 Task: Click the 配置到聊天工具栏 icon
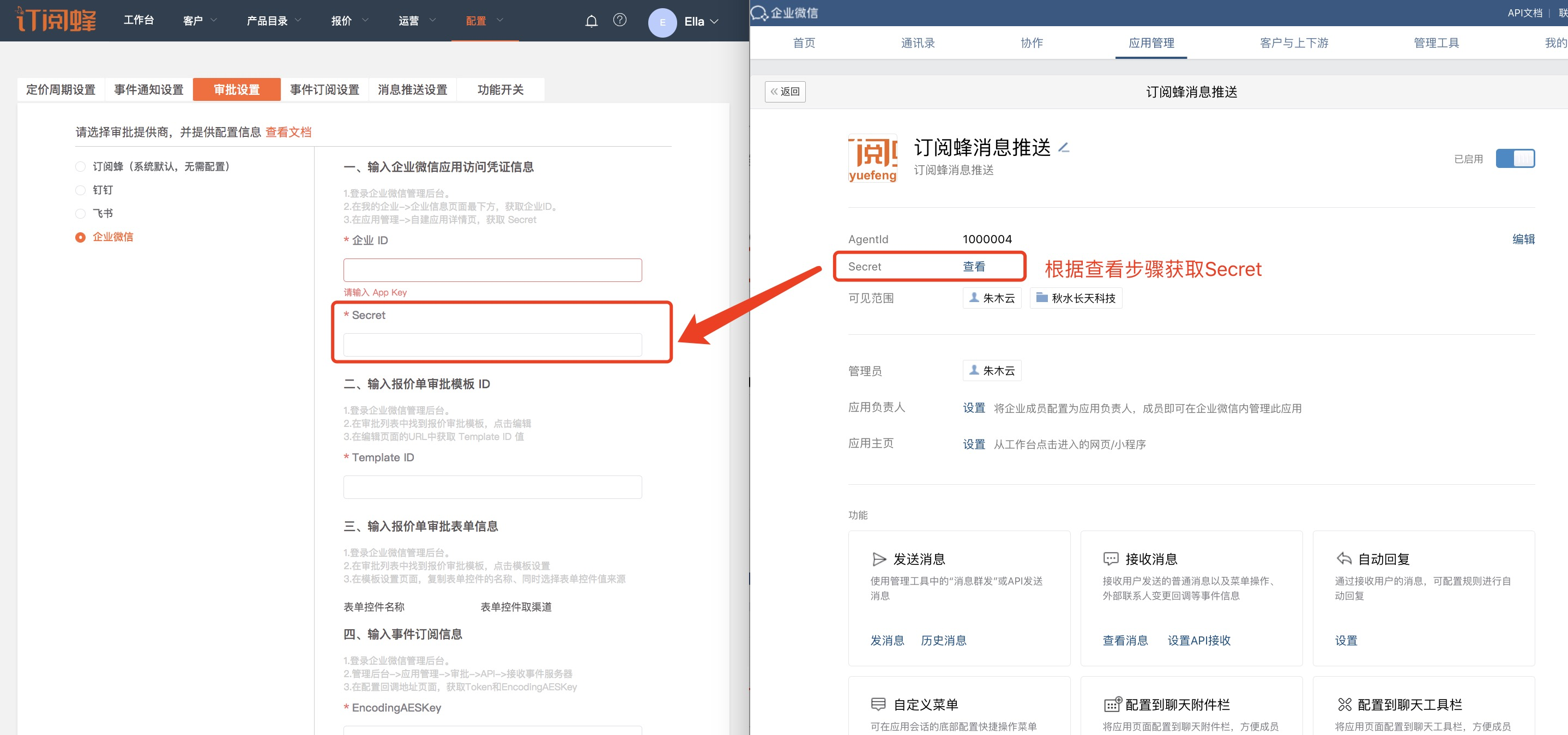click(1344, 704)
